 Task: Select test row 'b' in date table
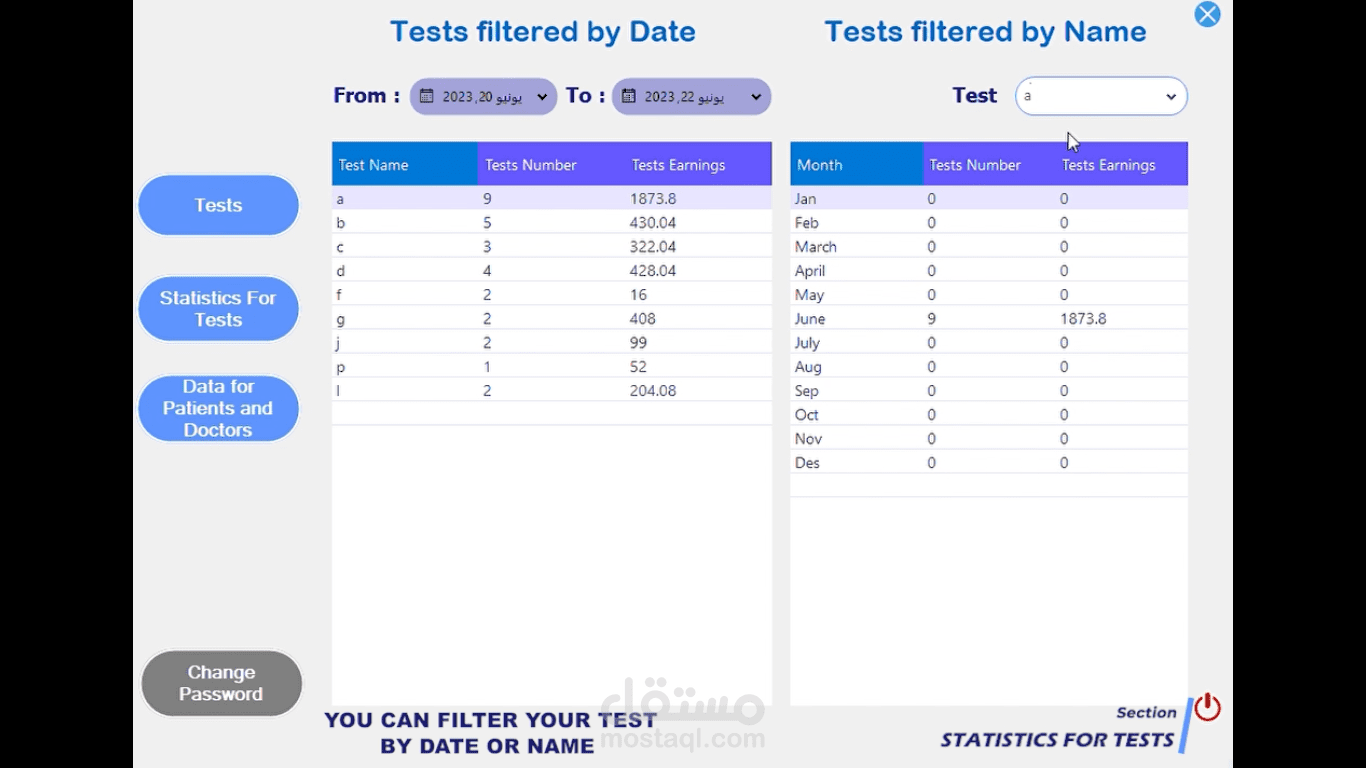point(551,223)
